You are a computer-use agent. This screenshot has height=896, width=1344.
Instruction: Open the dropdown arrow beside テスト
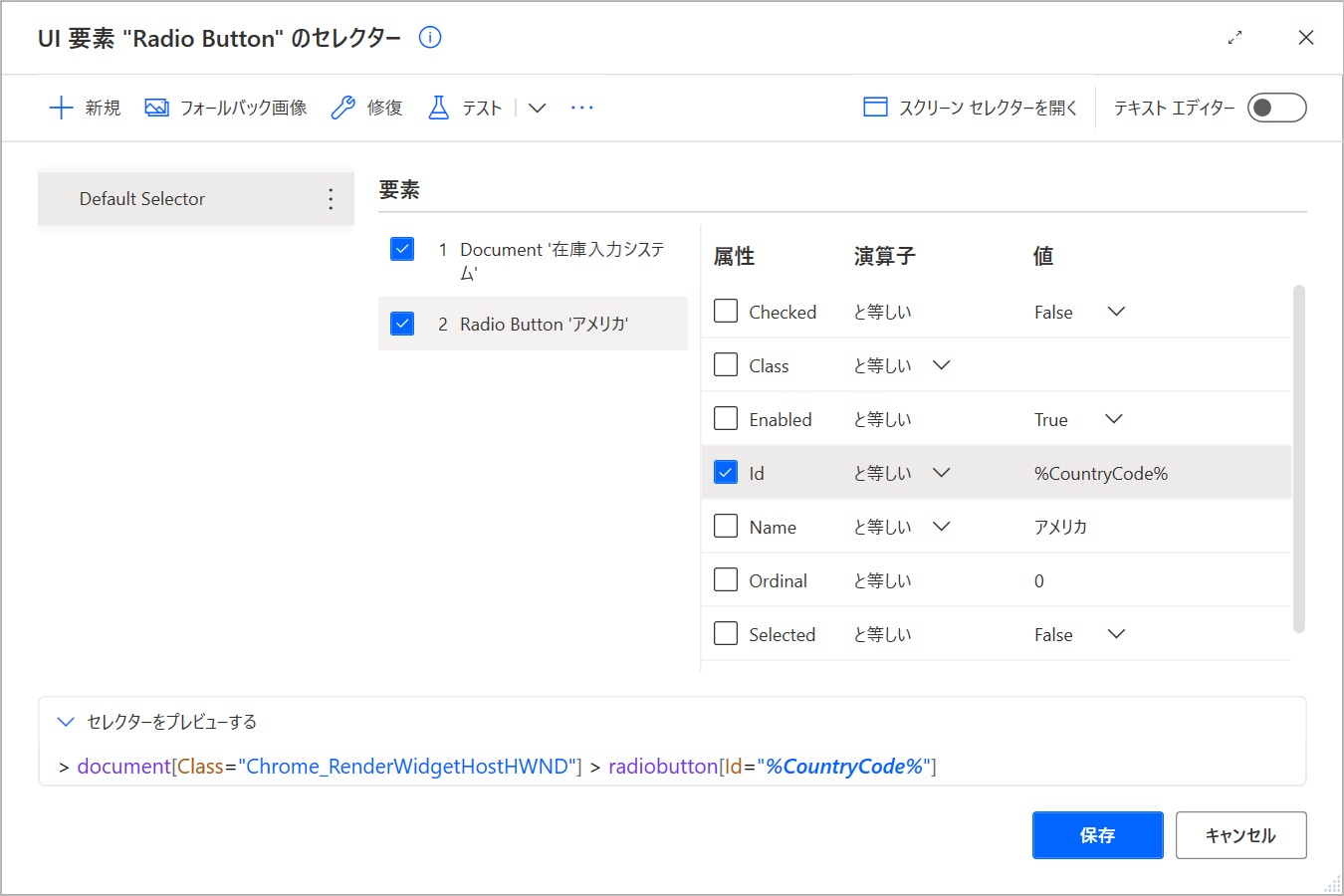tap(537, 108)
